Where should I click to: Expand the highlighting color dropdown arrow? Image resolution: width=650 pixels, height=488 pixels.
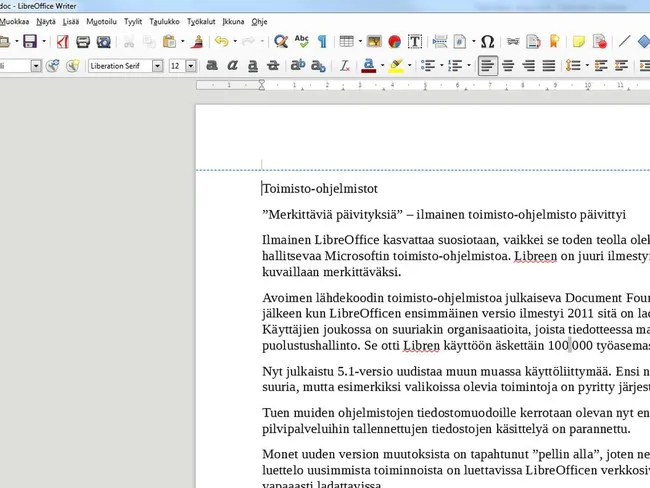pyautogui.click(x=410, y=66)
